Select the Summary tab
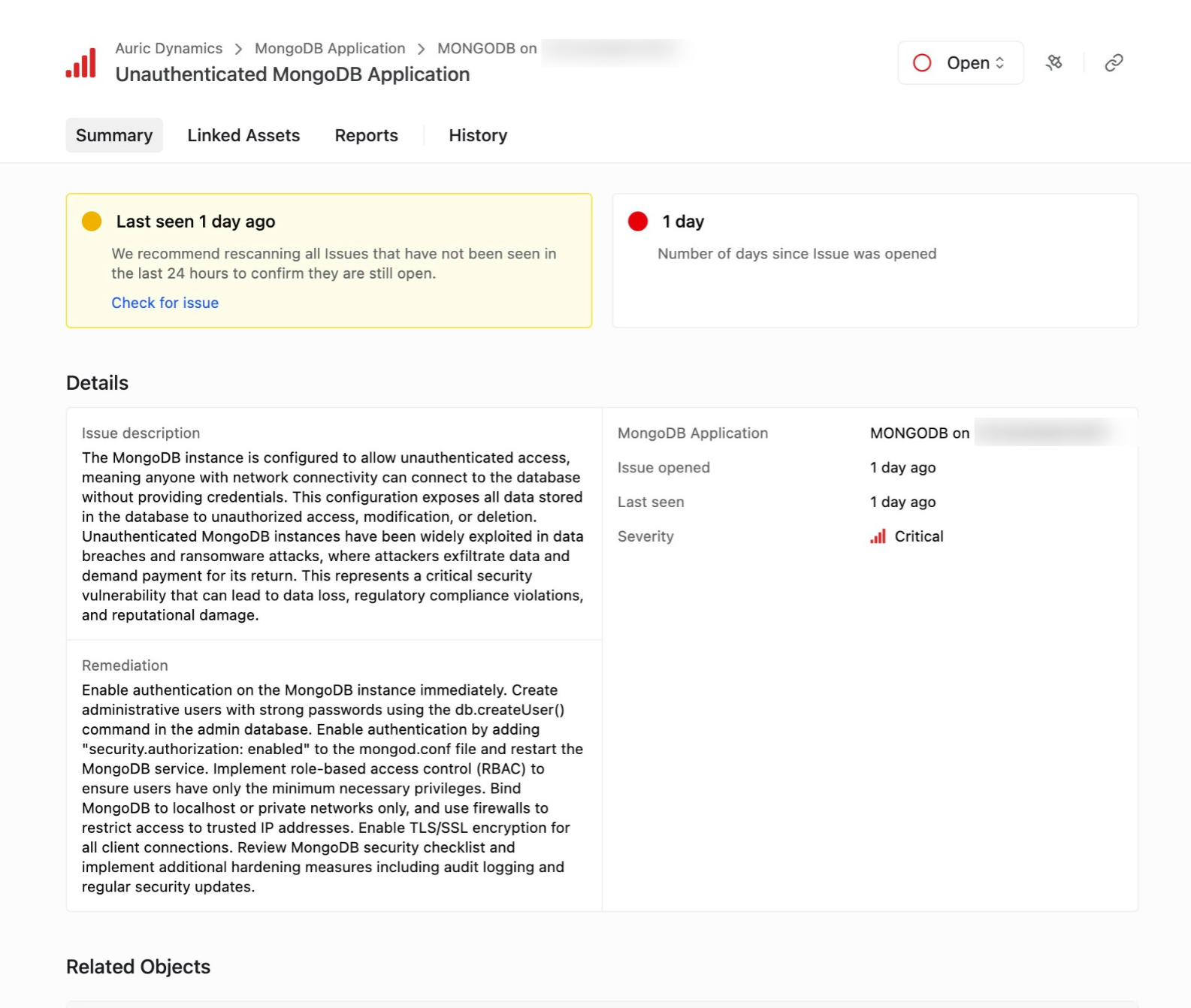This screenshot has width=1191, height=1008. pos(114,135)
